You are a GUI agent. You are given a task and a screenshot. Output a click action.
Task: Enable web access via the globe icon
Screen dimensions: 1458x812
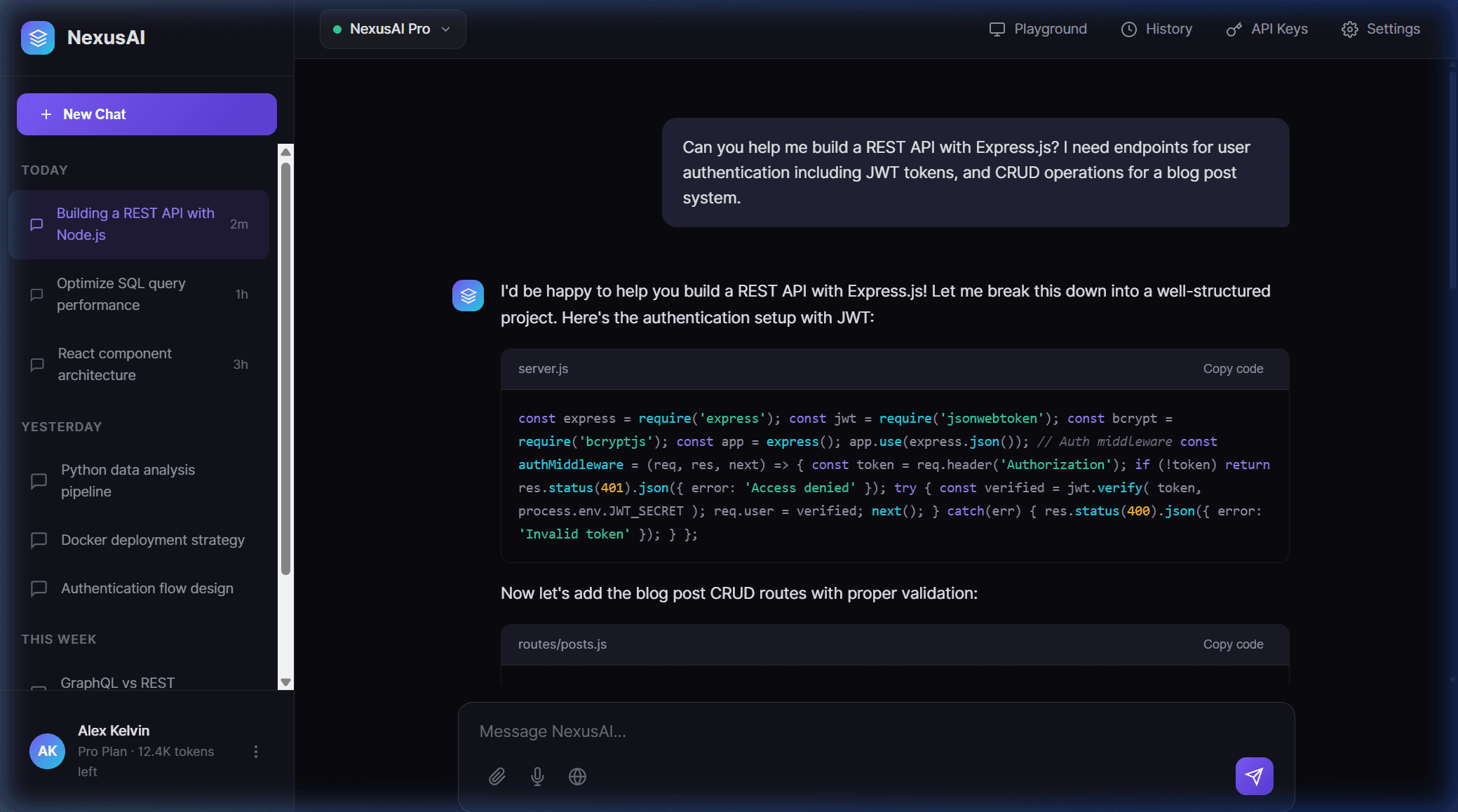pyautogui.click(x=577, y=776)
